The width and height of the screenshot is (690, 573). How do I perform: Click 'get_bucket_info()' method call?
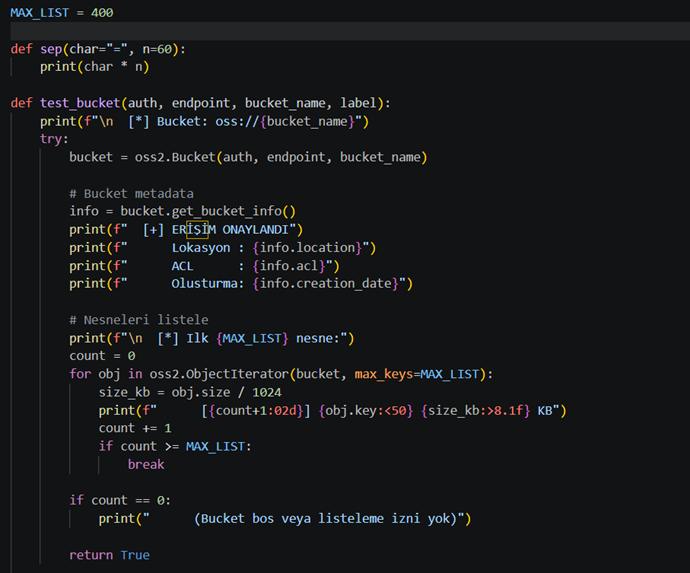coord(234,211)
